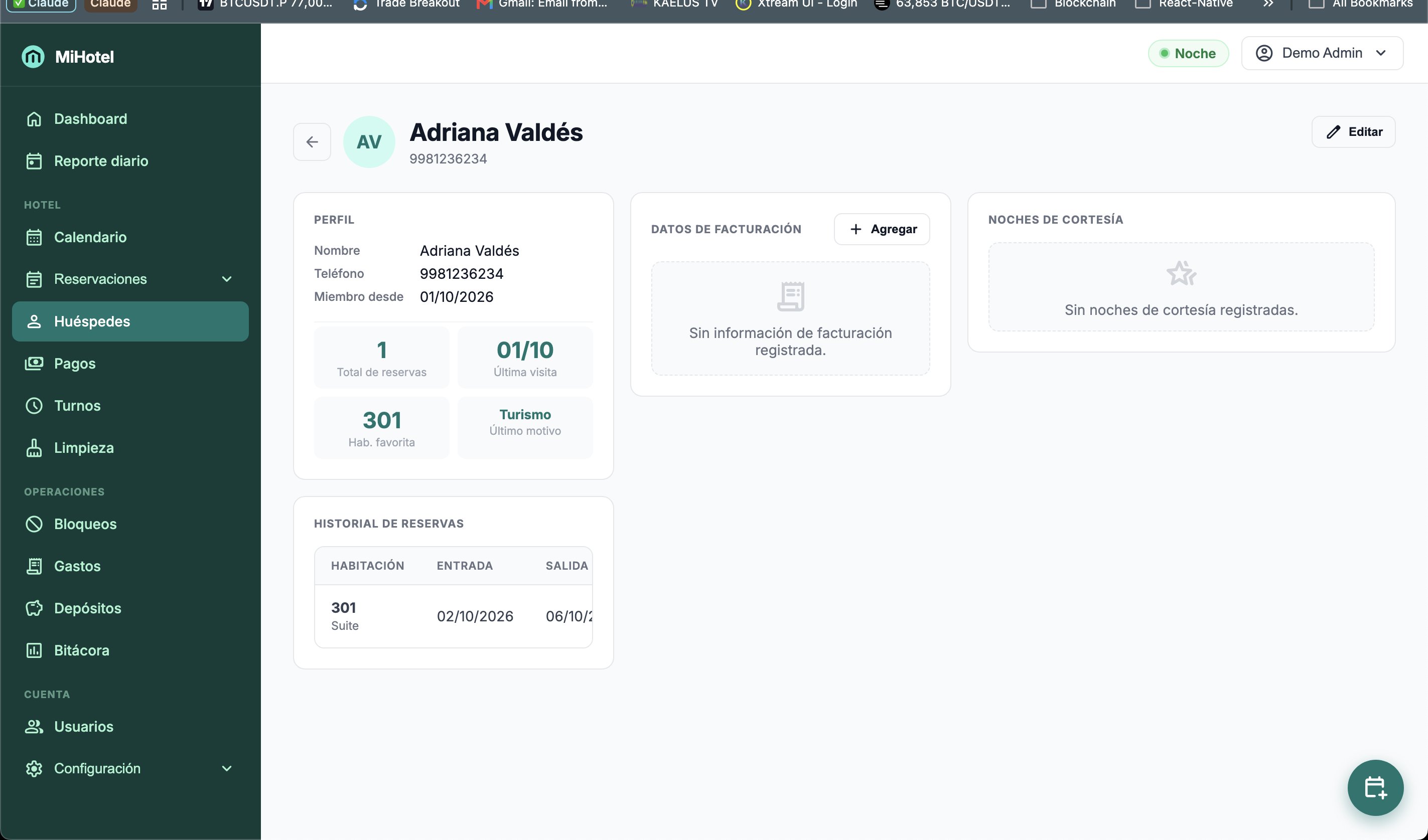This screenshot has width=1428, height=840.
Task: Open Reporte diario from sidebar
Action: (x=130, y=161)
